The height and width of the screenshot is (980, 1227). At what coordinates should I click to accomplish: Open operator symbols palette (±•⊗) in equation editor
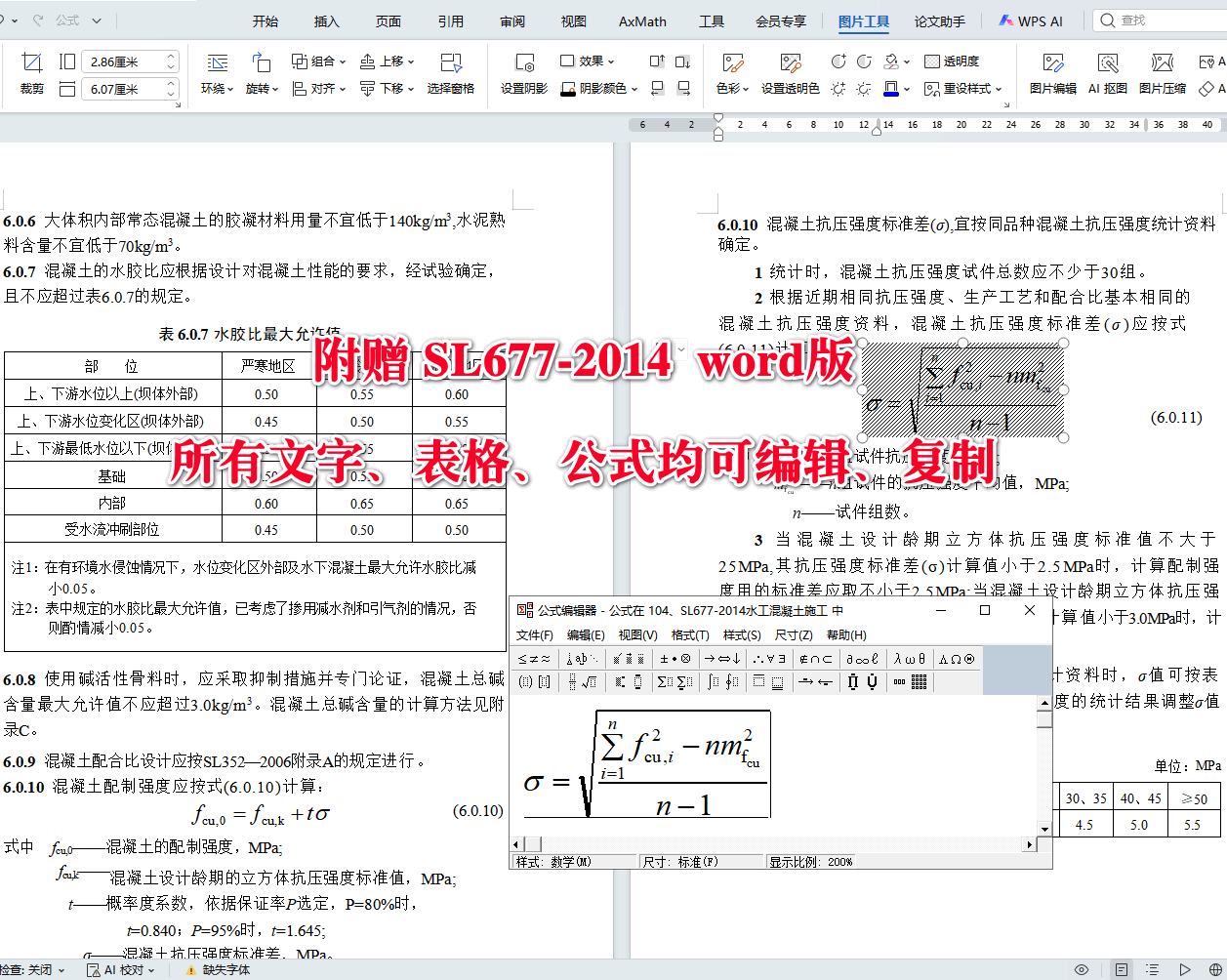[675, 659]
